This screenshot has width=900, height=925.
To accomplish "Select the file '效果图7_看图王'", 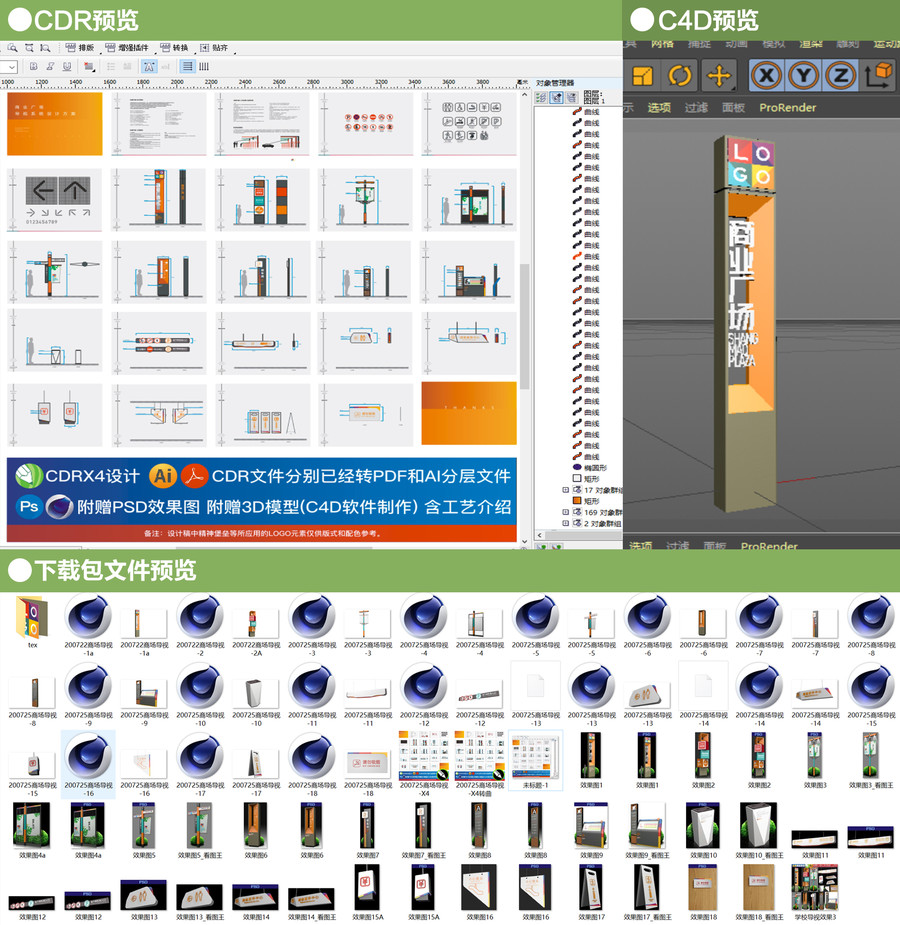I will tap(423, 831).
